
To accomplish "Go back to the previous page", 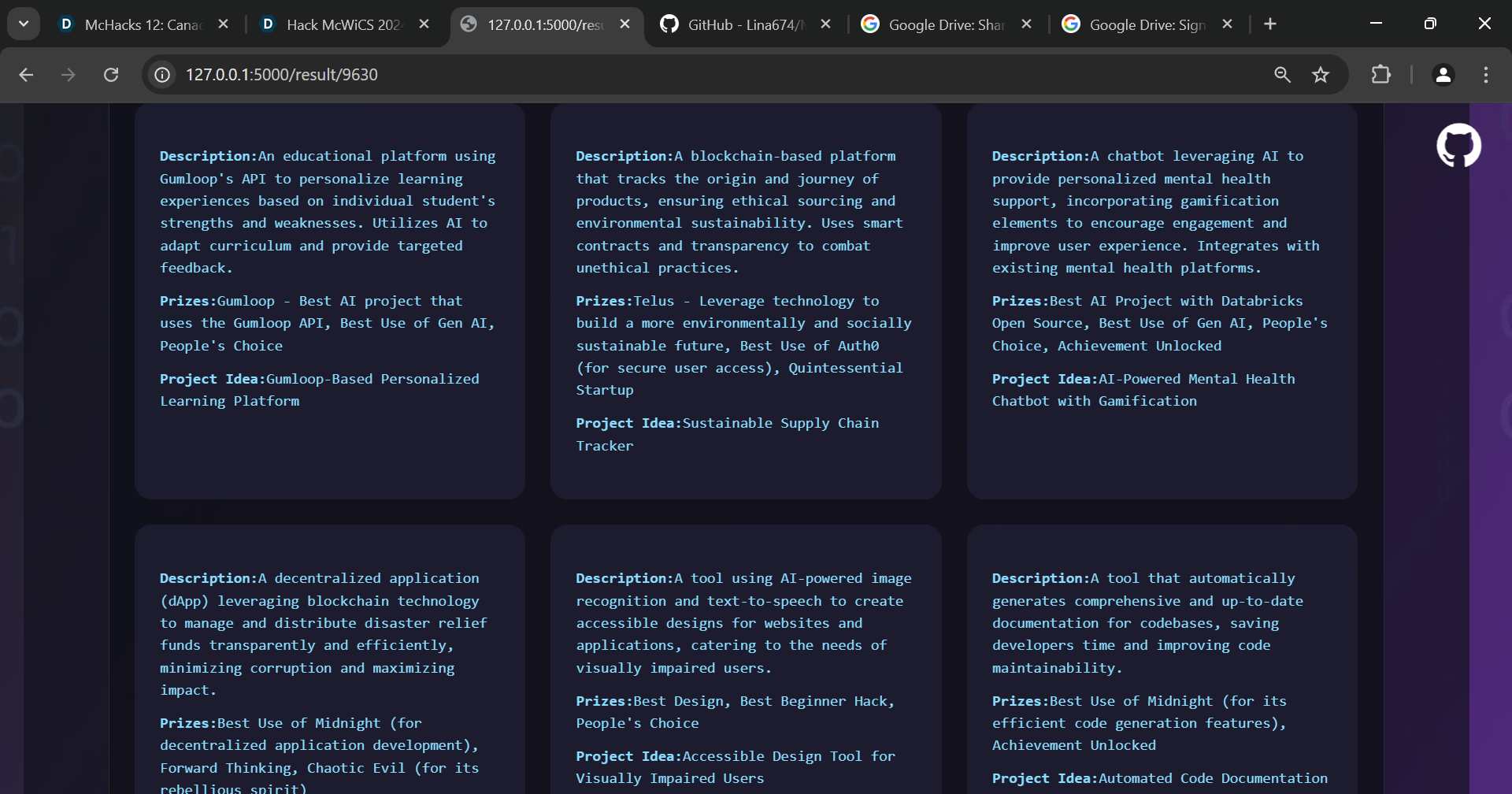I will pyautogui.click(x=26, y=75).
